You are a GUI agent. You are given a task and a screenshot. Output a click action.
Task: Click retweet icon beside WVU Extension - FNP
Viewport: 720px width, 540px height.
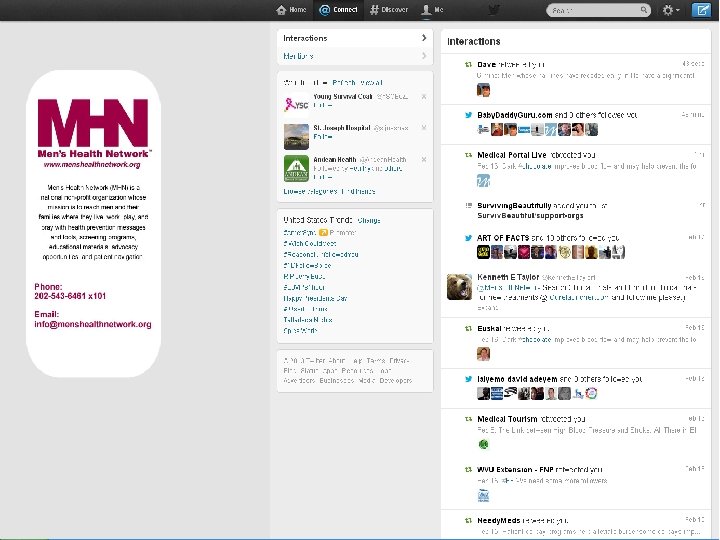point(468,470)
